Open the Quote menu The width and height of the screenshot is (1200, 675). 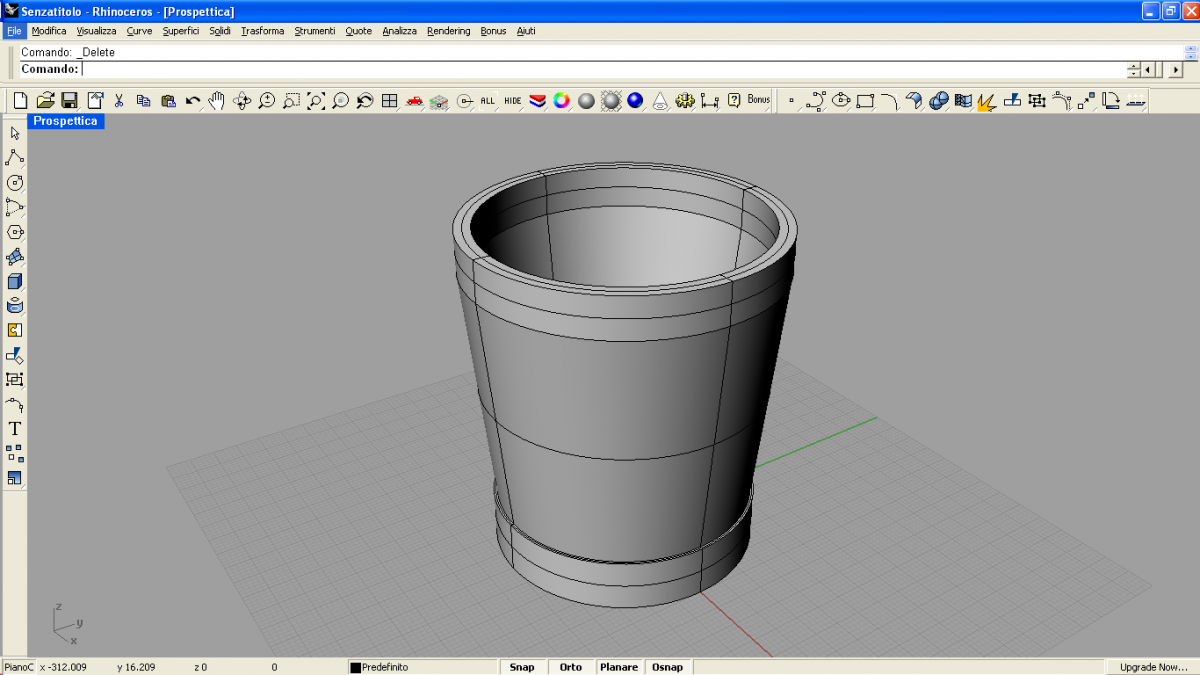point(359,31)
